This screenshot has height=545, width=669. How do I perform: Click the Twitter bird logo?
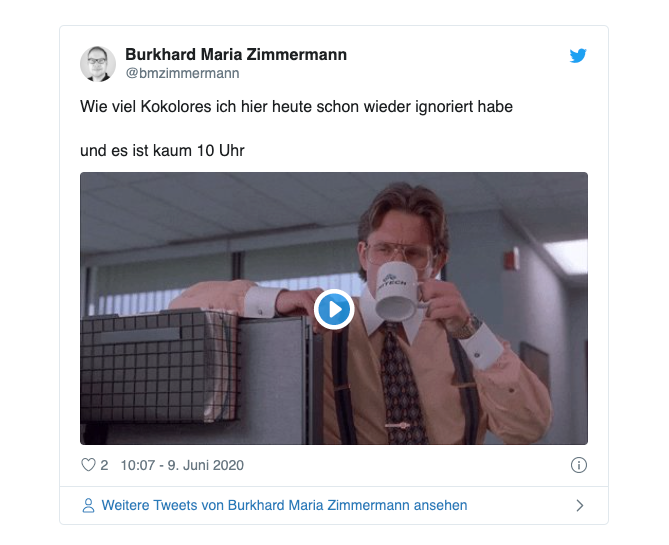pos(578,55)
